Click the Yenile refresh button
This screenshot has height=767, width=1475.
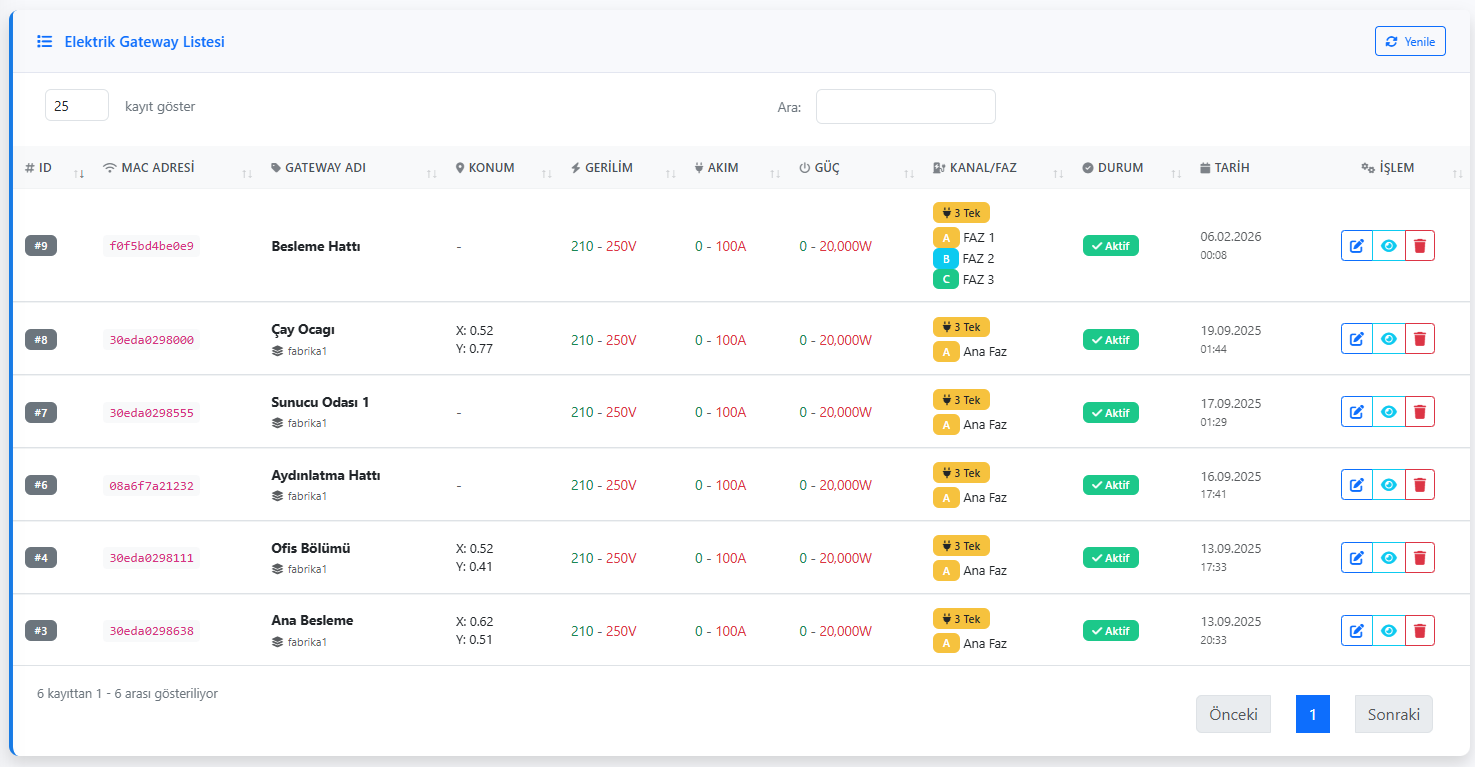pos(1410,41)
